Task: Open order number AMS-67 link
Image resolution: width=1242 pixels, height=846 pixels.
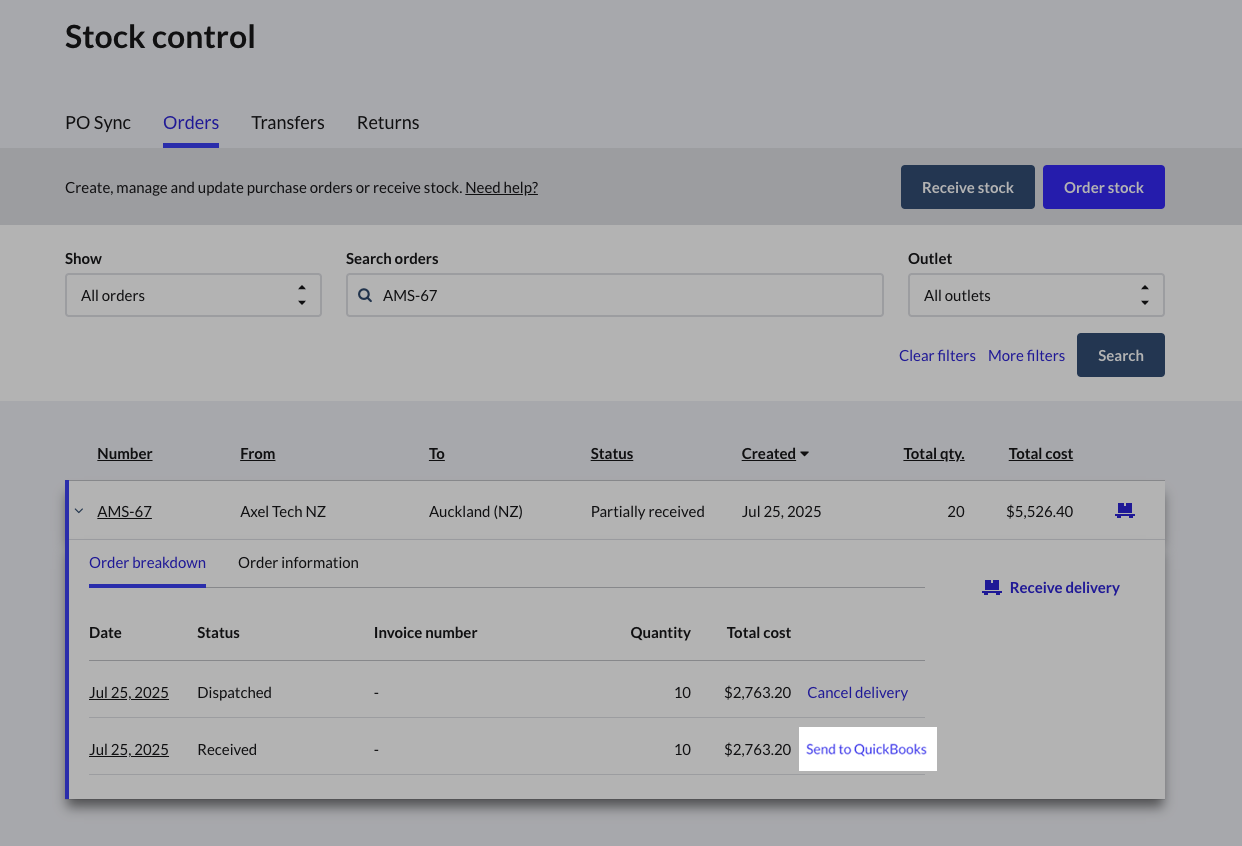Action: [x=124, y=511]
